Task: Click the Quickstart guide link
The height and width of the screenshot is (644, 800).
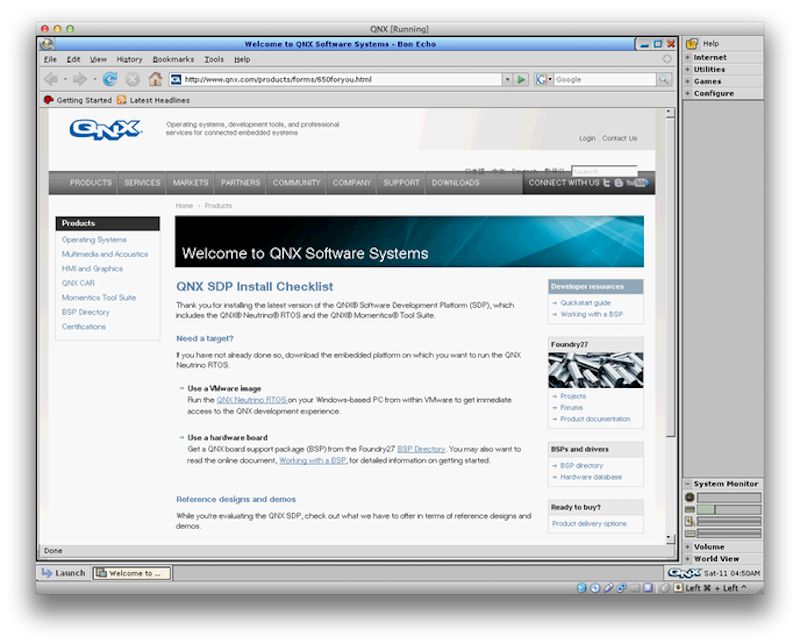Action: pyautogui.click(x=585, y=303)
